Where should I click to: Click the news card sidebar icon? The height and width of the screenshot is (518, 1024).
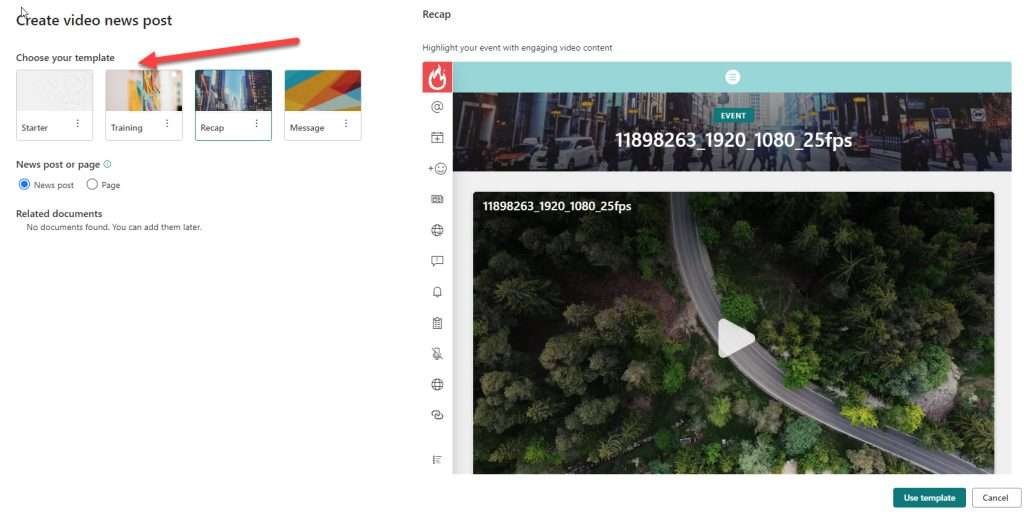[438, 199]
